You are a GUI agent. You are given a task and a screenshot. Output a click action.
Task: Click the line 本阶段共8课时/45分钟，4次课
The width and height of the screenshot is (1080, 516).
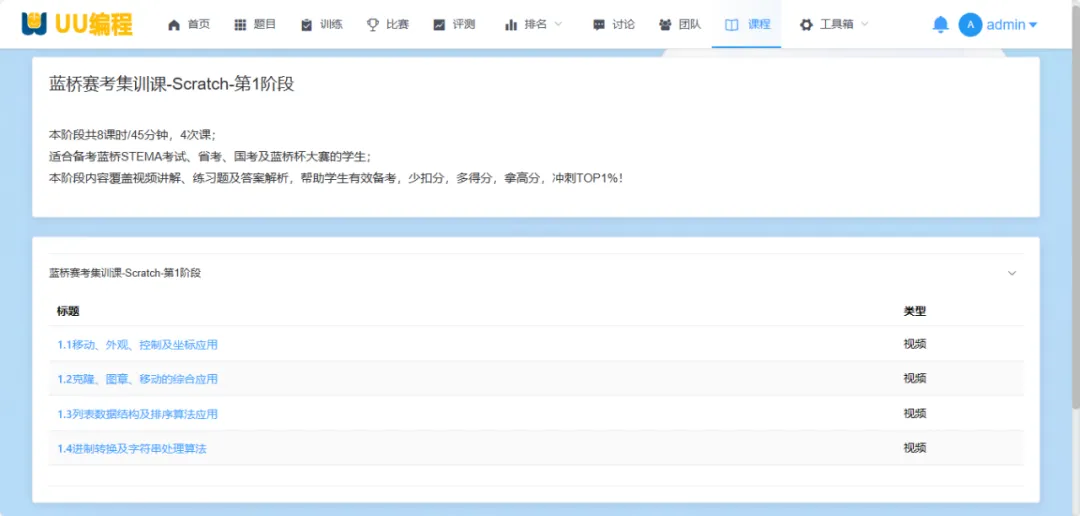click(132, 134)
